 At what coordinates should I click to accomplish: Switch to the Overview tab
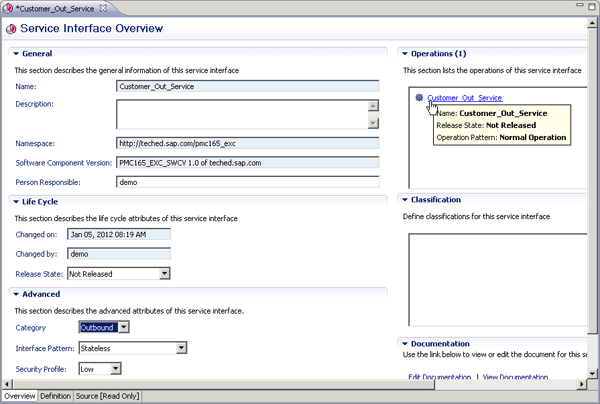pos(20,396)
